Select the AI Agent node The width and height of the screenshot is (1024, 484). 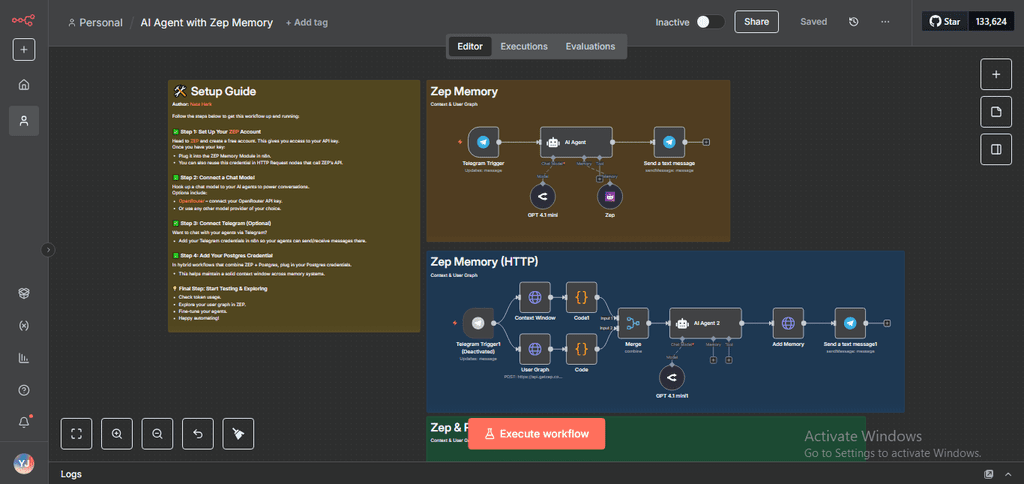pos(575,142)
